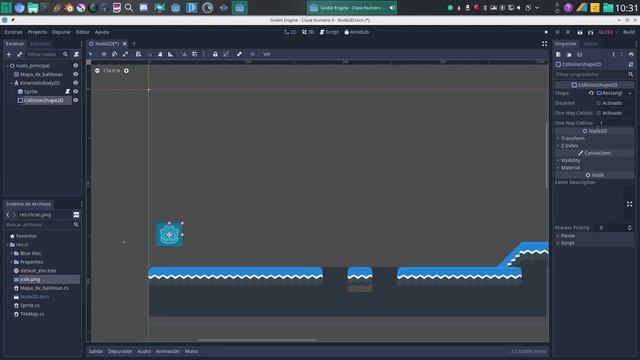The image size is (640, 360).
Task: Select the arrow Select Mode tool
Action: pyautogui.click(x=91, y=54)
